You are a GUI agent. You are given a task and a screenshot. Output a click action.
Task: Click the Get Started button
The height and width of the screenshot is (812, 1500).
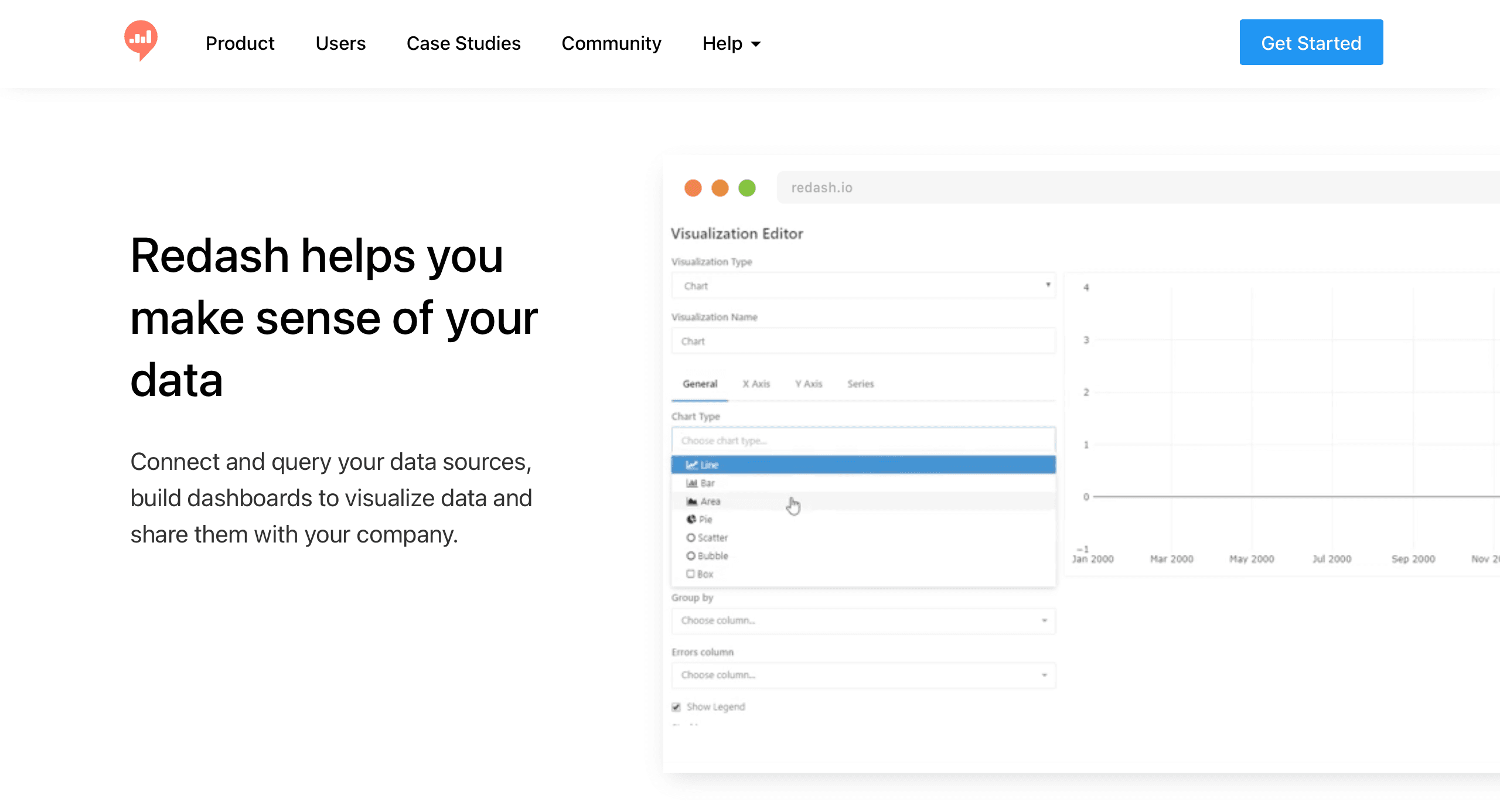coord(1311,42)
